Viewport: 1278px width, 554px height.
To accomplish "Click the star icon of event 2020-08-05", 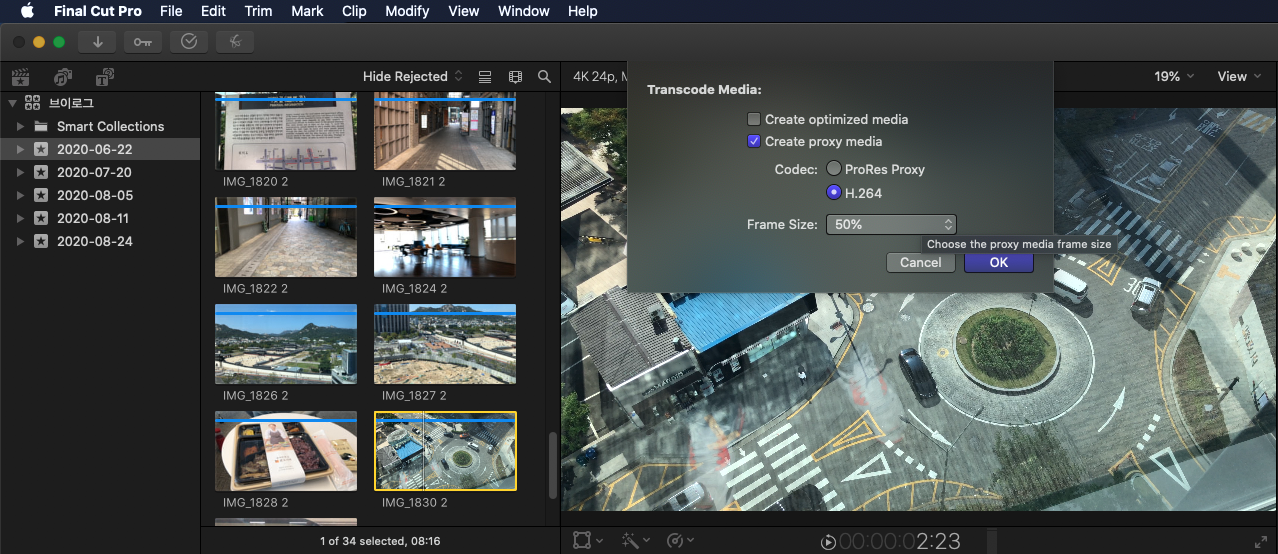I will click(41, 195).
